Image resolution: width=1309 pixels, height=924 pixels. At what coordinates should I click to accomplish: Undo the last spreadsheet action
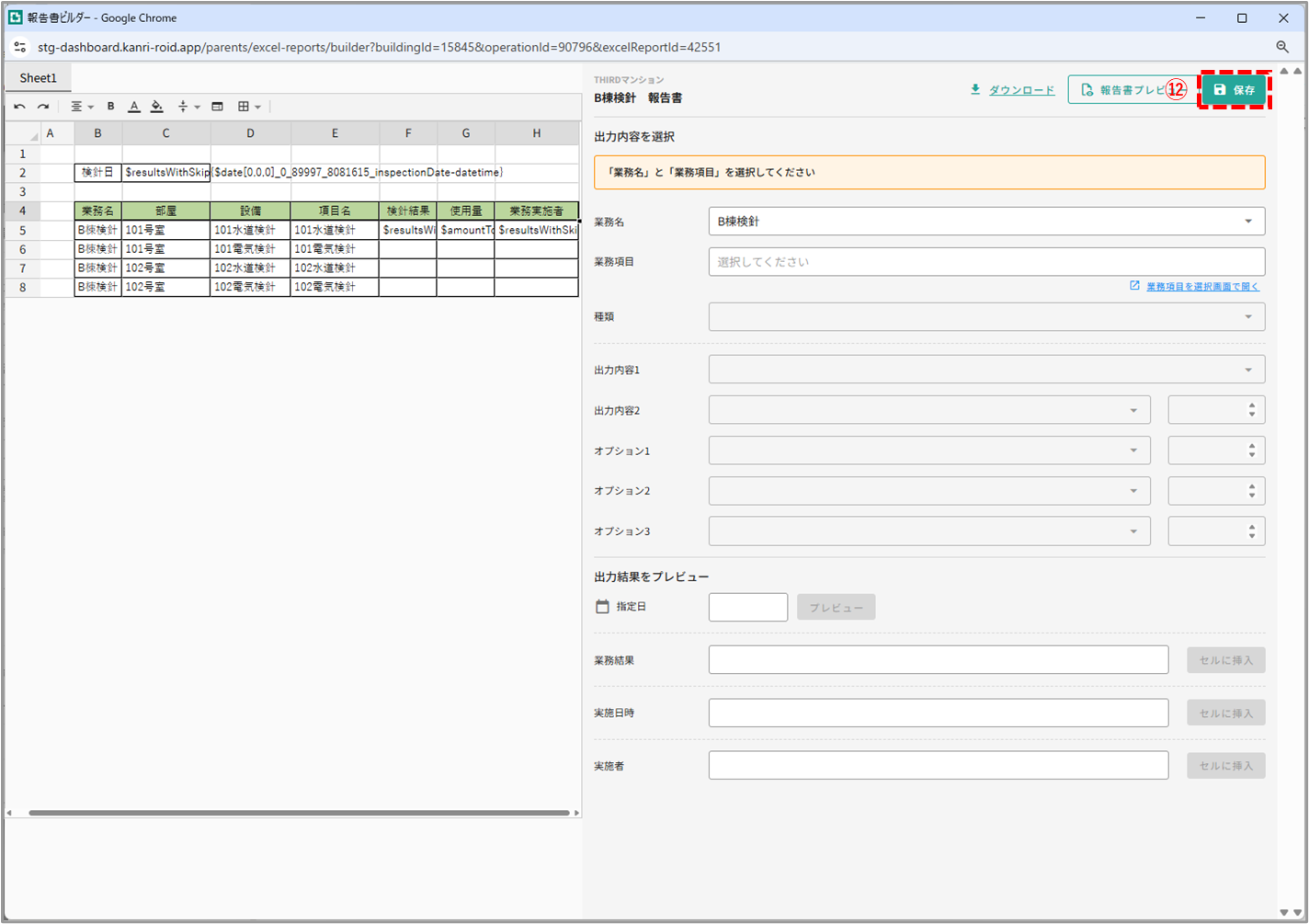pos(19,107)
